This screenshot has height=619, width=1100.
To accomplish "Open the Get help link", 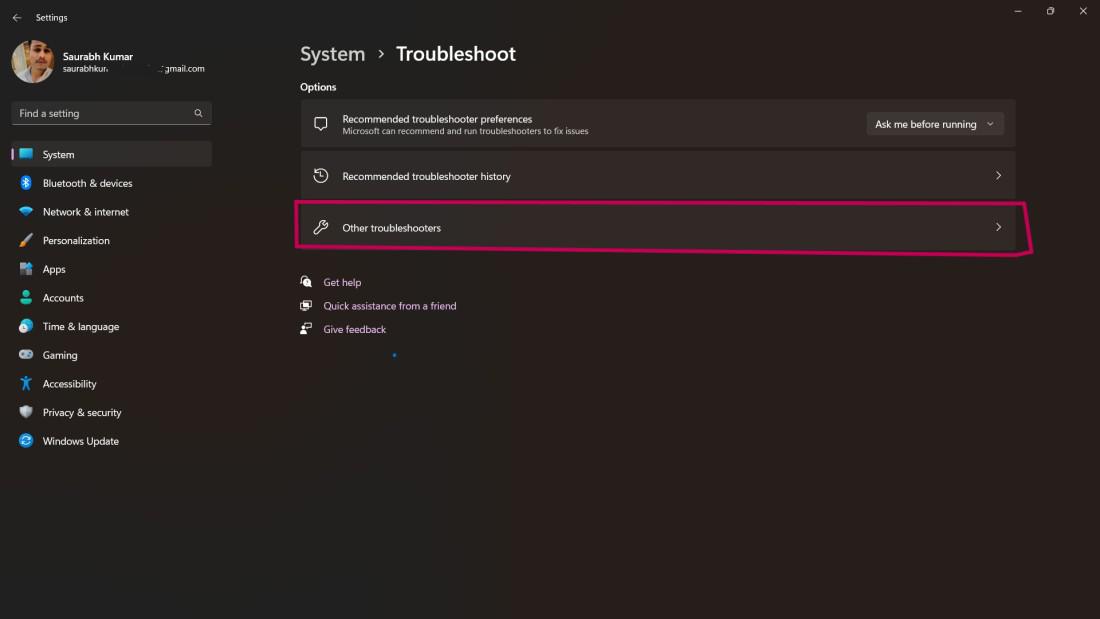I will click(x=342, y=283).
